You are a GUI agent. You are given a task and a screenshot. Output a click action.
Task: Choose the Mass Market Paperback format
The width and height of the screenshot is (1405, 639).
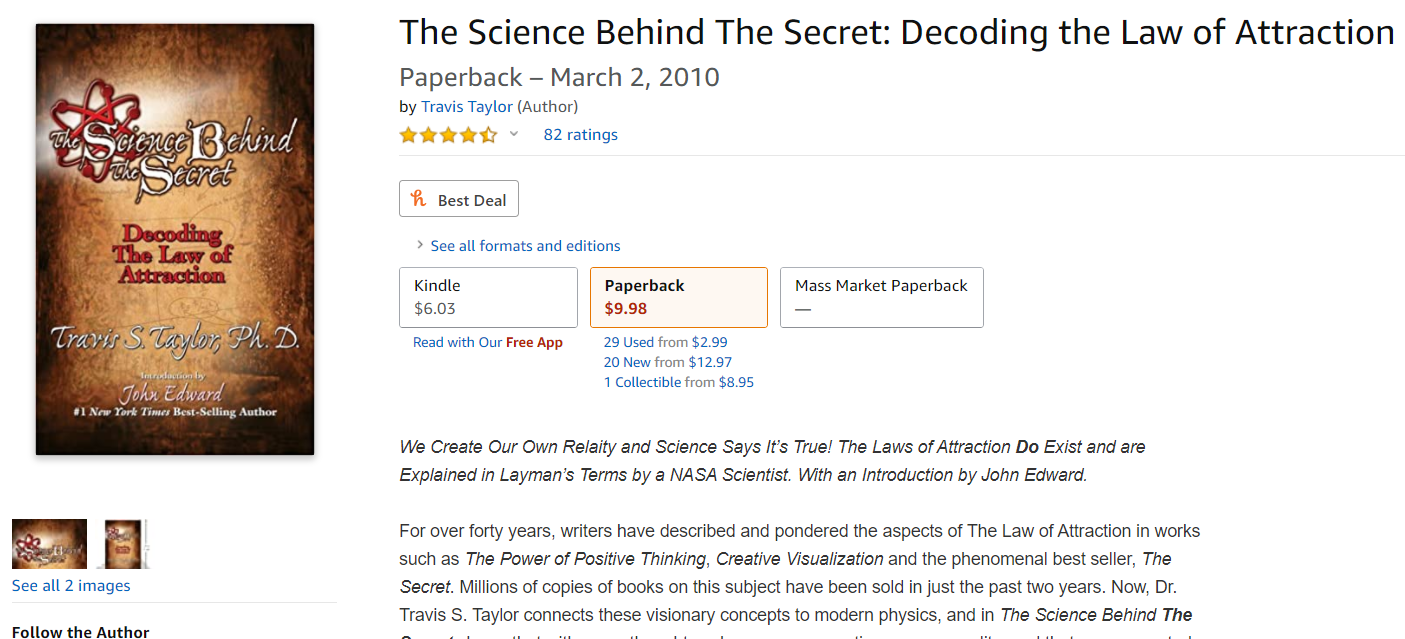coord(882,297)
